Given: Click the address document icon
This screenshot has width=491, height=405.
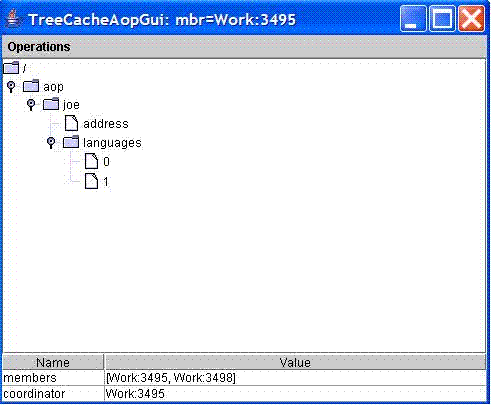Looking at the screenshot, I should point(71,123).
